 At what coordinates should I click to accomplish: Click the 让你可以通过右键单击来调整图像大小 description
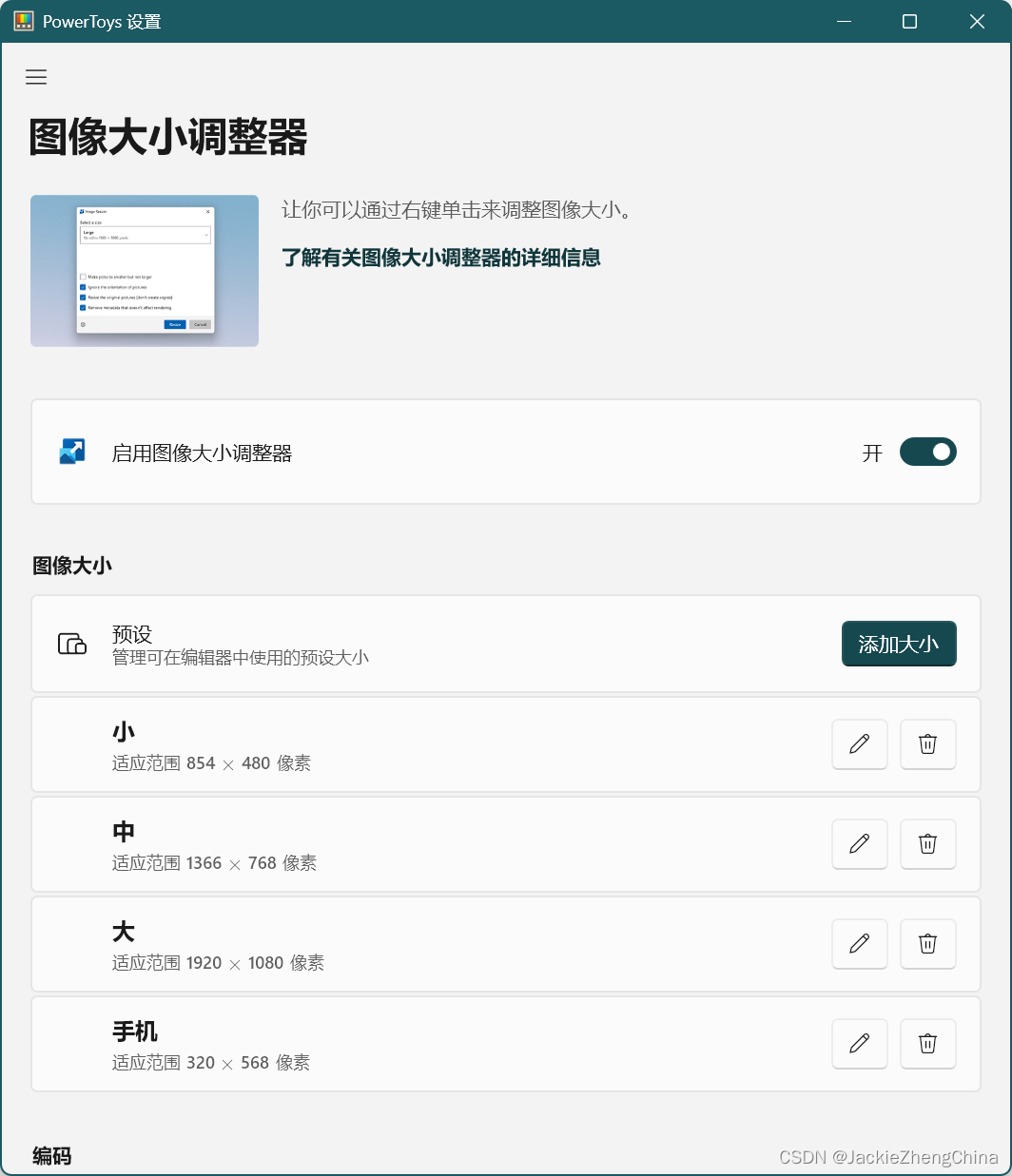(457, 210)
